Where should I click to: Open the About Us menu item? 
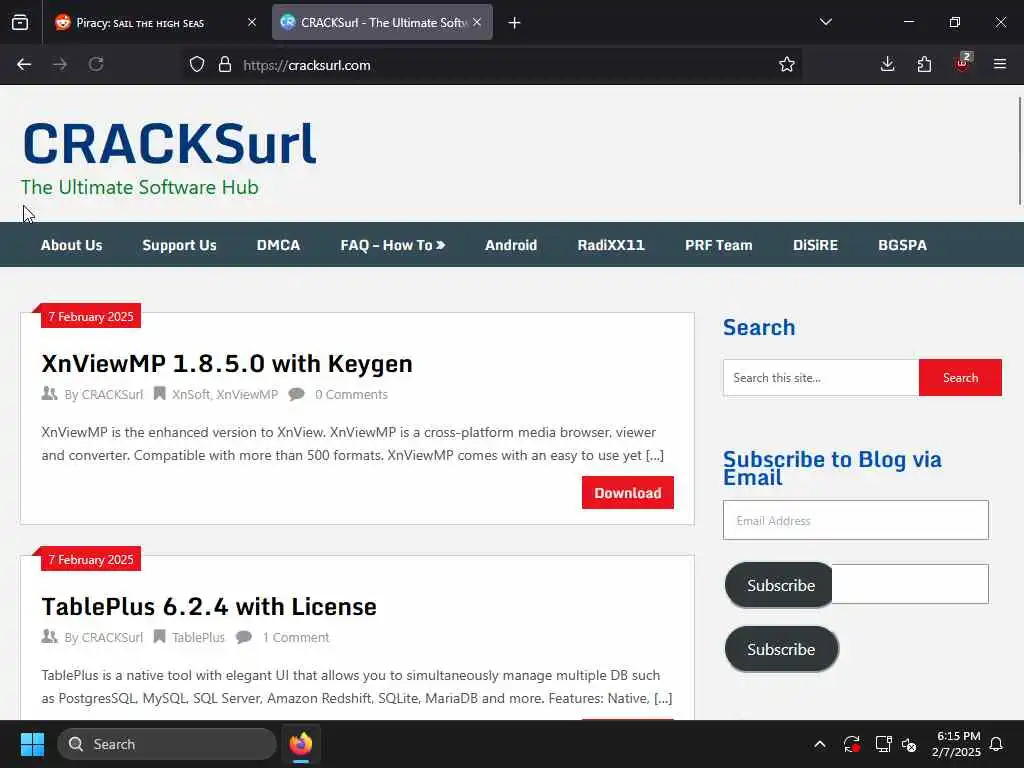tap(72, 245)
